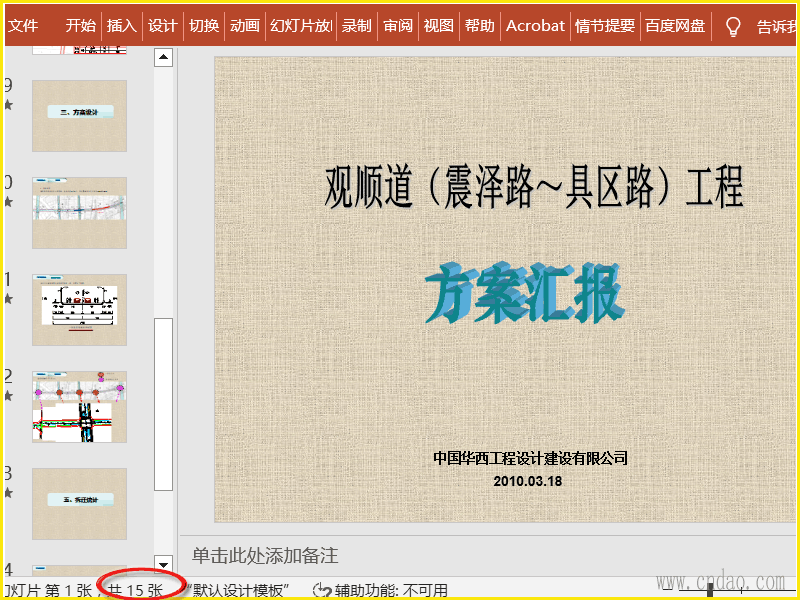Click the thumbnail scrollbar up arrow

[163, 57]
